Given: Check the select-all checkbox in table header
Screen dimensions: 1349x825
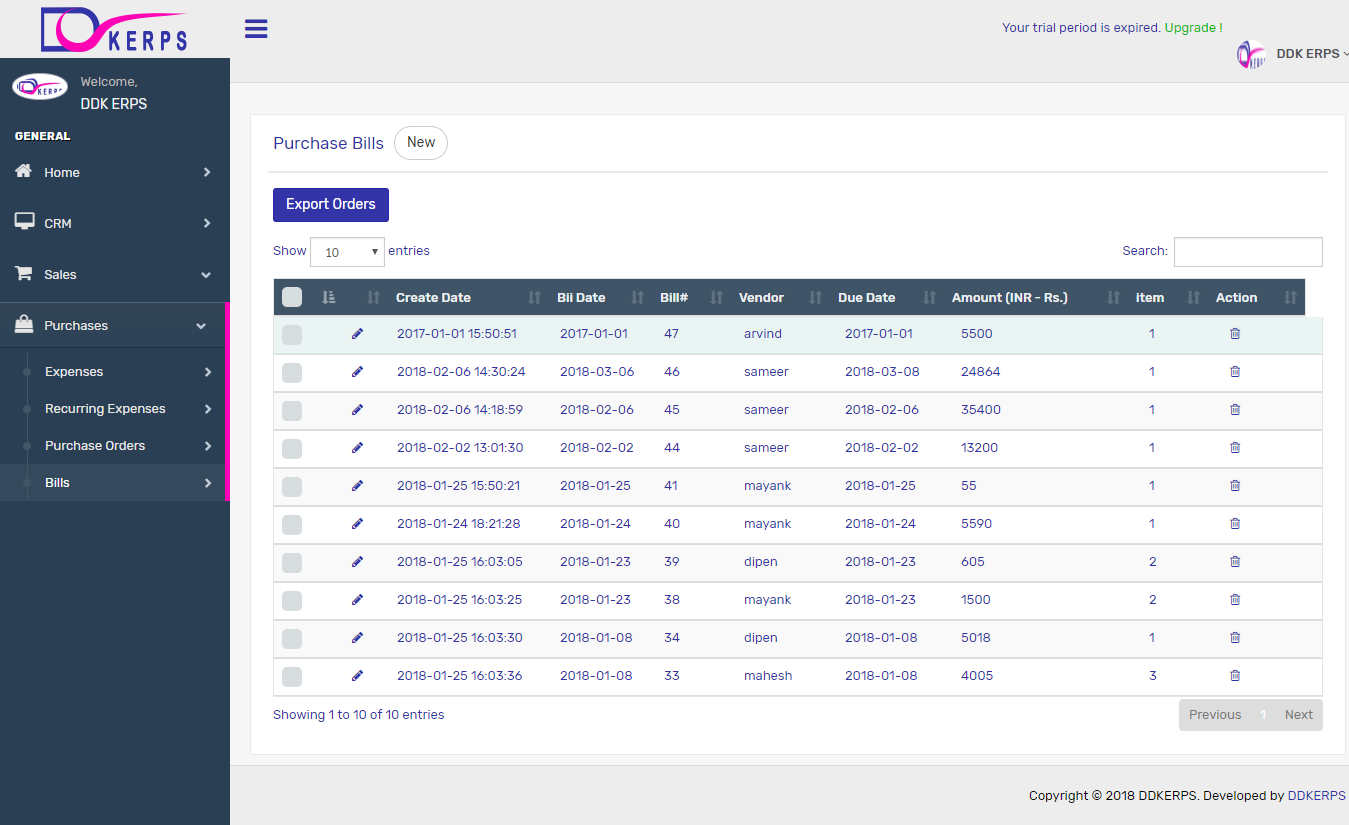Looking at the screenshot, I should click(292, 297).
